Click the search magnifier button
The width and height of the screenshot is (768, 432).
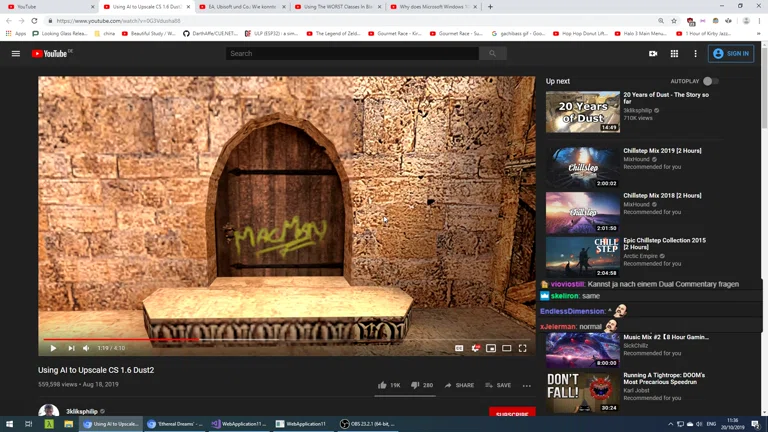492,53
